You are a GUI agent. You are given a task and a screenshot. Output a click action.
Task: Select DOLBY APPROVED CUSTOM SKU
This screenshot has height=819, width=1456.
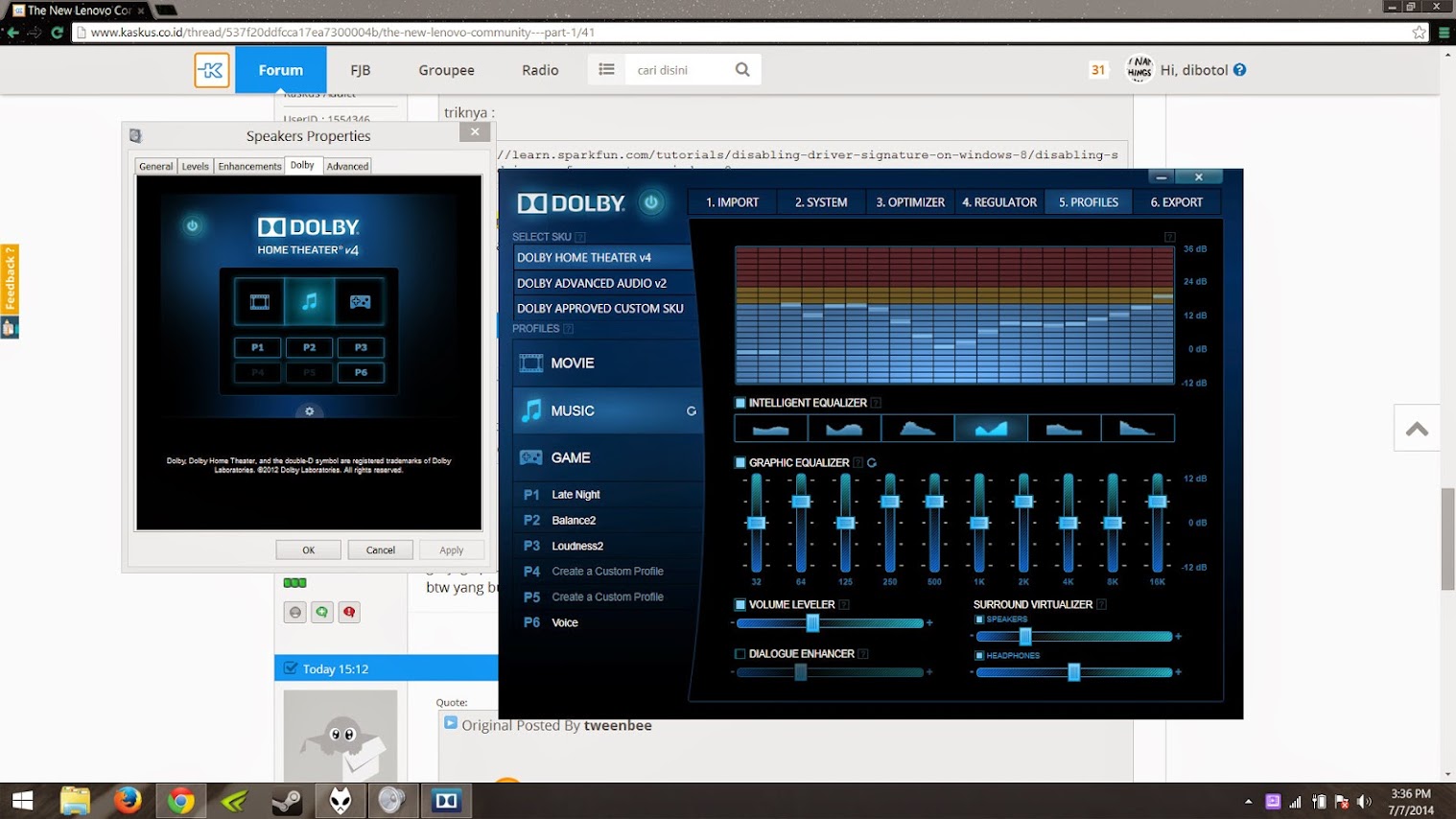(602, 308)
